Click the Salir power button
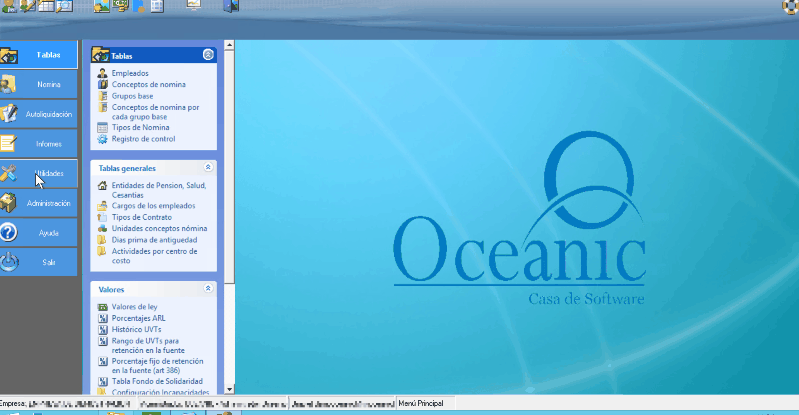This screenshot has width=799, height=415. (10, 262)
